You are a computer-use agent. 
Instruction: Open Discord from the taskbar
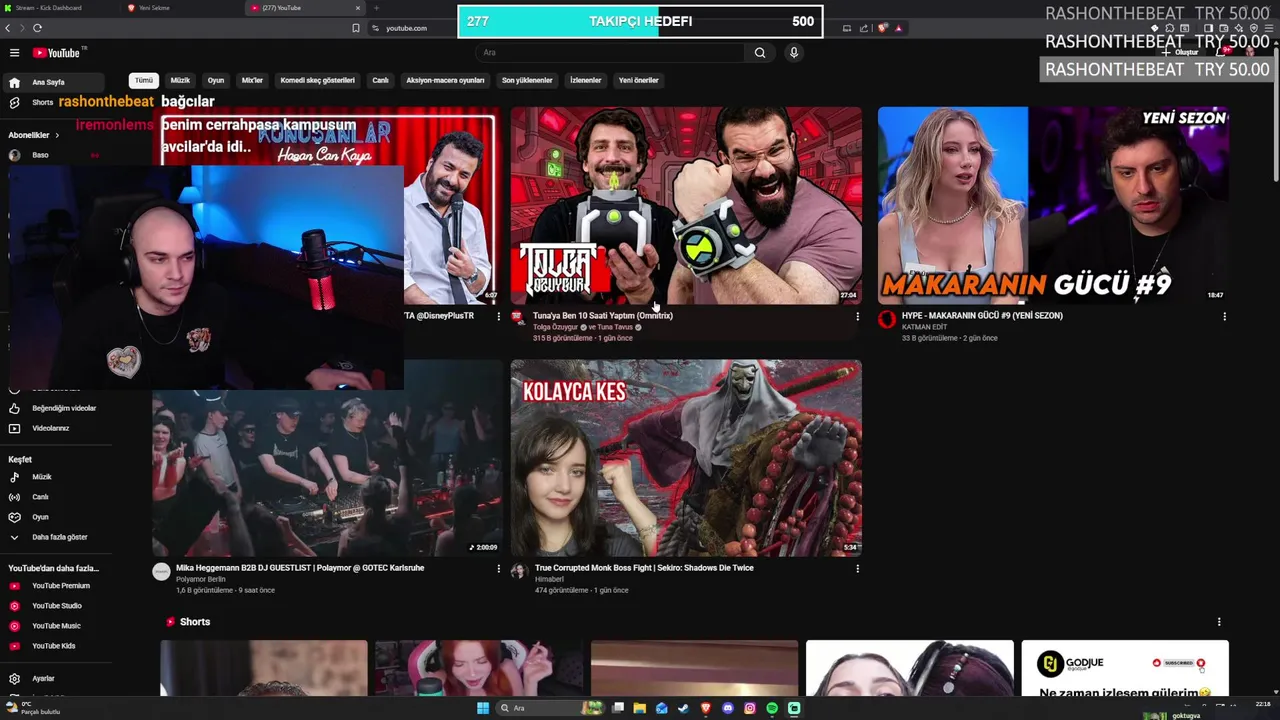[728, 708]
